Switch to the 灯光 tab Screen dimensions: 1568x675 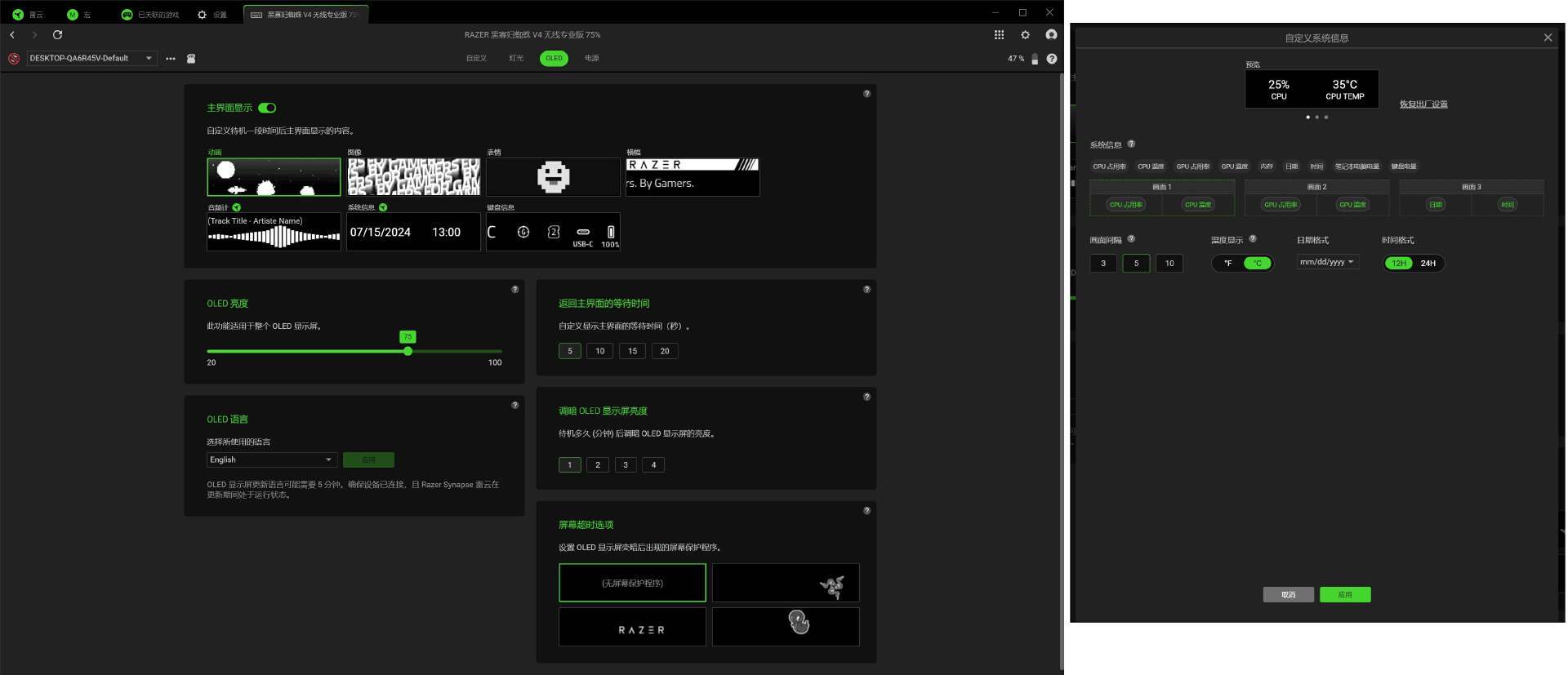[516, 59]
